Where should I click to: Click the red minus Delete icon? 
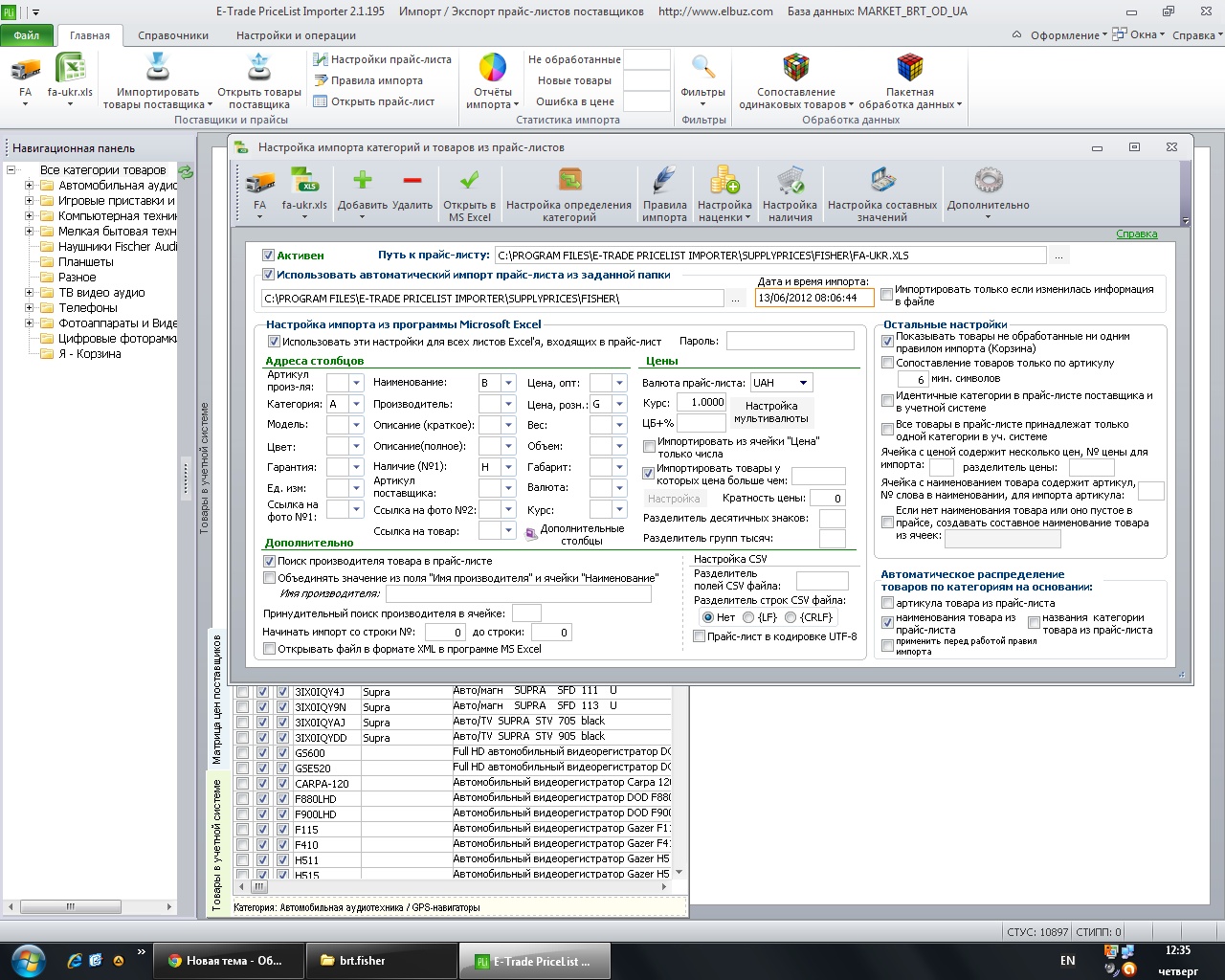click(x=412, y=181)
